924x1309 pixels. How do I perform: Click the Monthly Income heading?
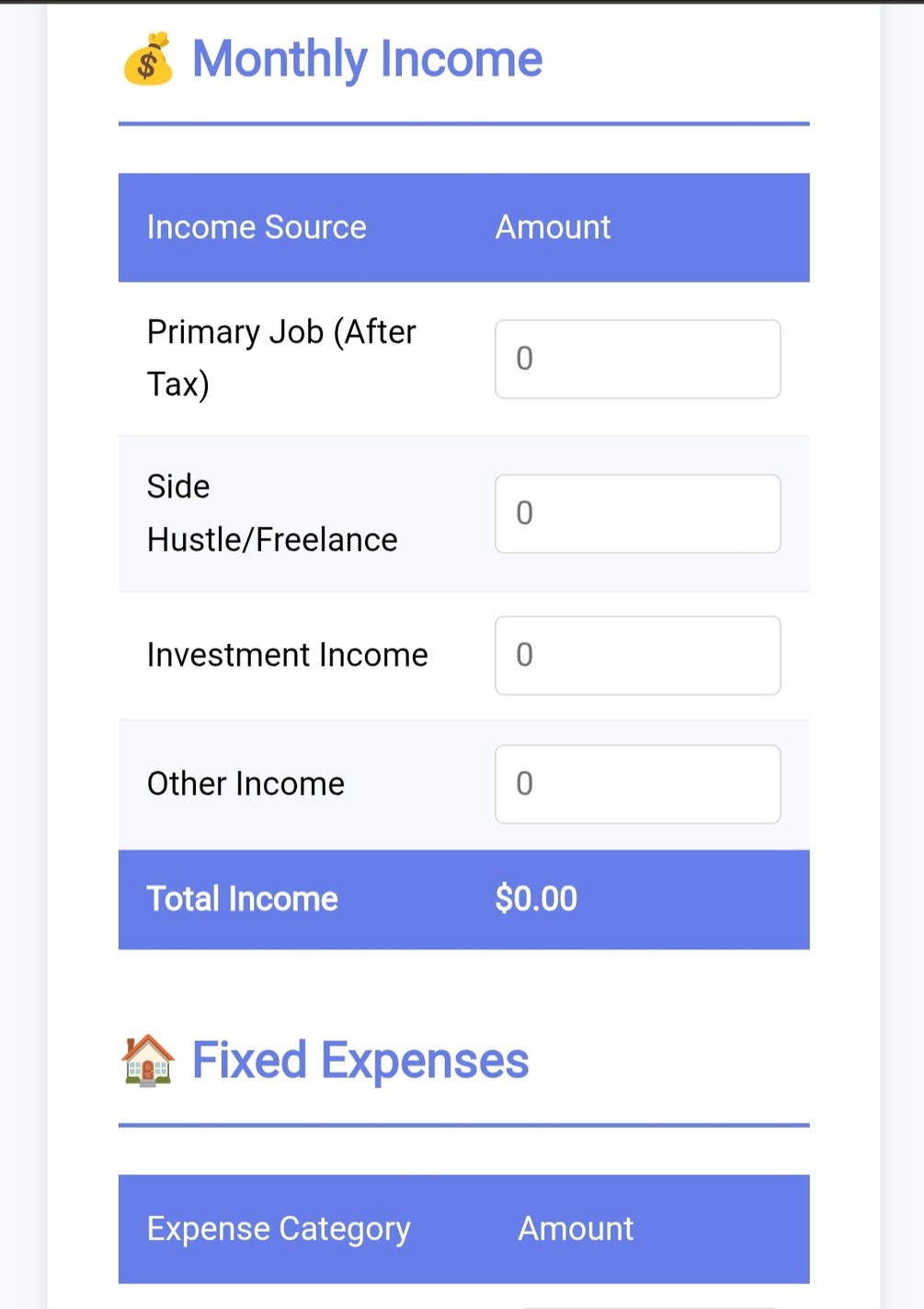tap(367, 60)
